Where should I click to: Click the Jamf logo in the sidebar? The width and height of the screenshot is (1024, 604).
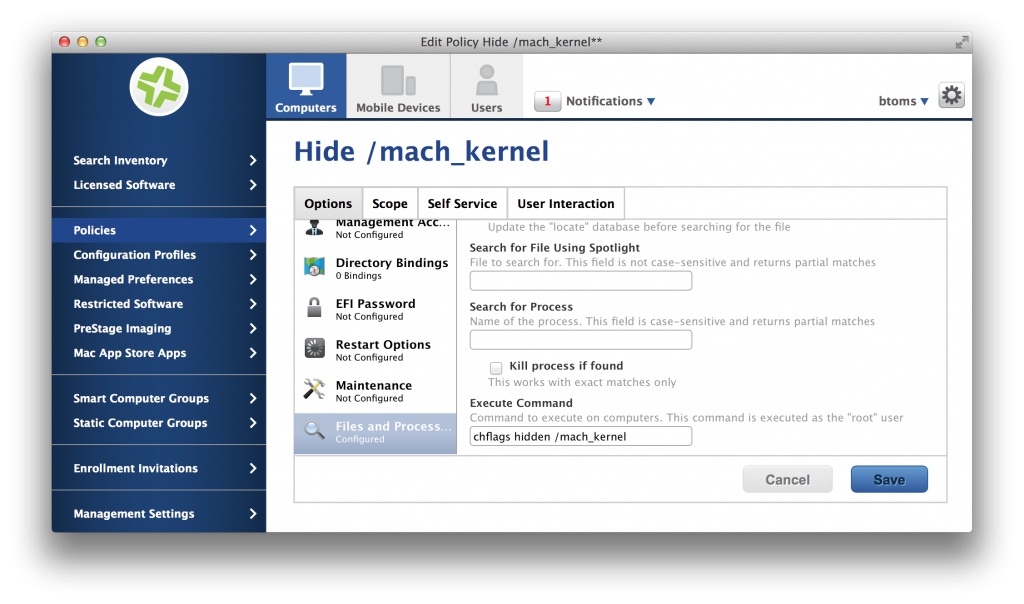pos(158,87)
